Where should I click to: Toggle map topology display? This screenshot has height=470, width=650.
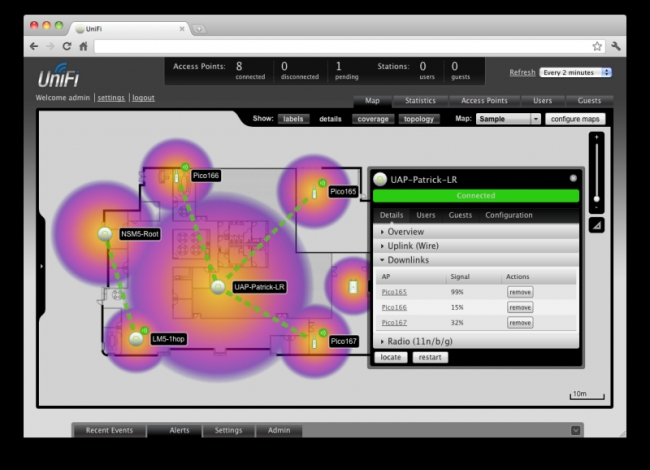419,119
